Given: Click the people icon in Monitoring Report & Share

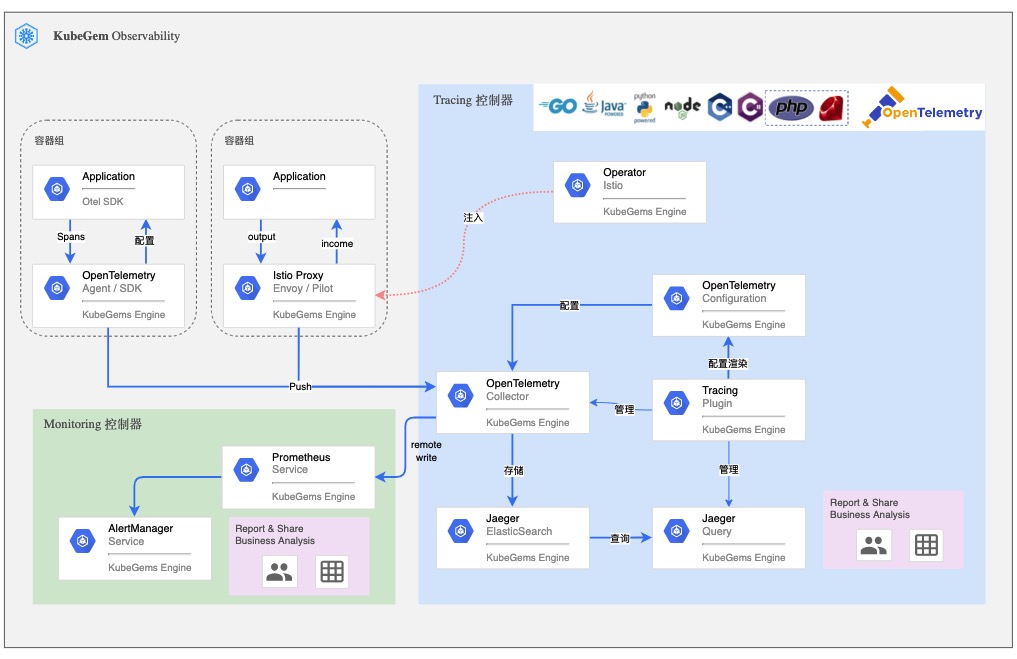Looking at the screenshot, I should click(x=280, y=571).
